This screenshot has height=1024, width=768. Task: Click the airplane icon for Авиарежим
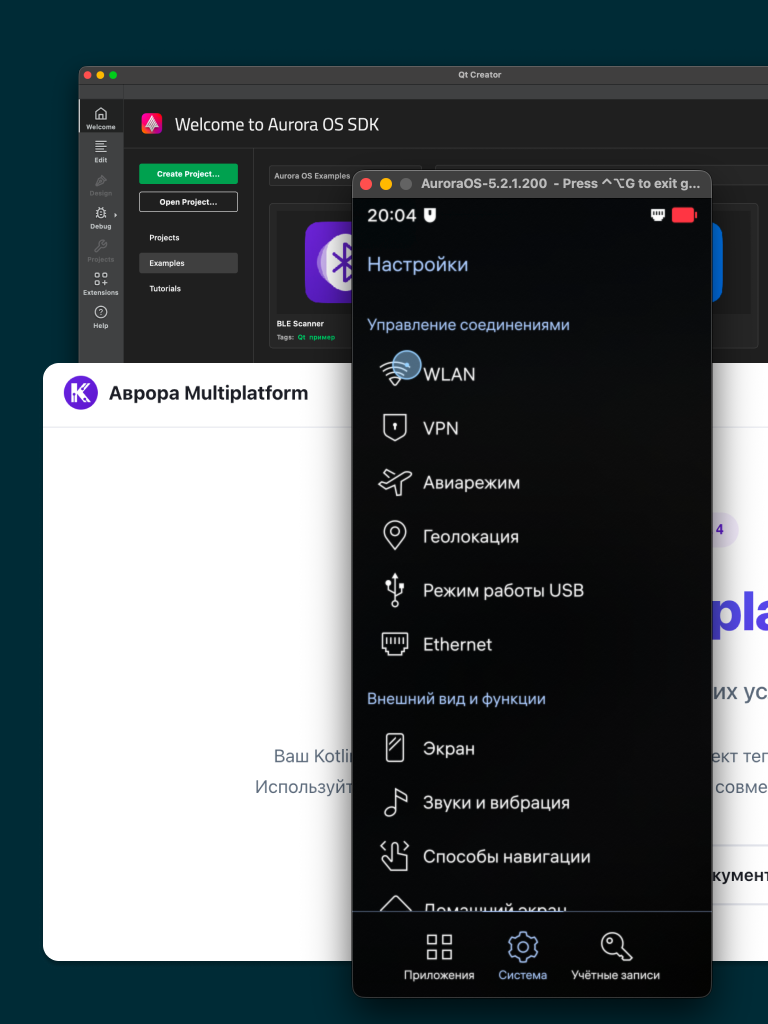(x=394, y=482)
